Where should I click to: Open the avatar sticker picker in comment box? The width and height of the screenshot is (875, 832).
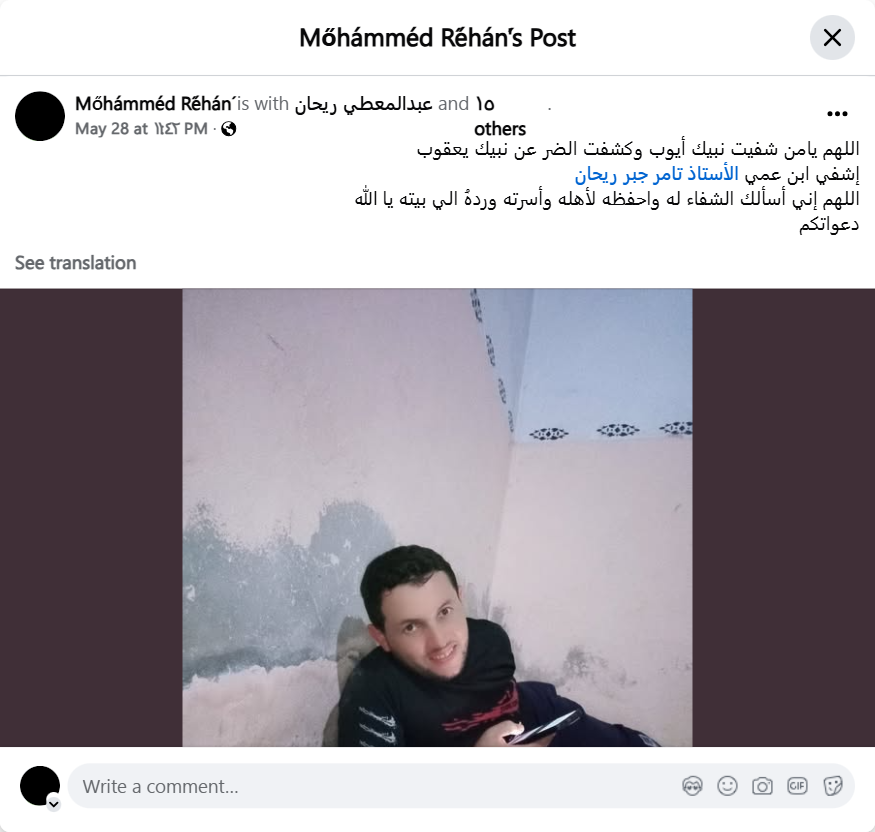coord(692,786)
